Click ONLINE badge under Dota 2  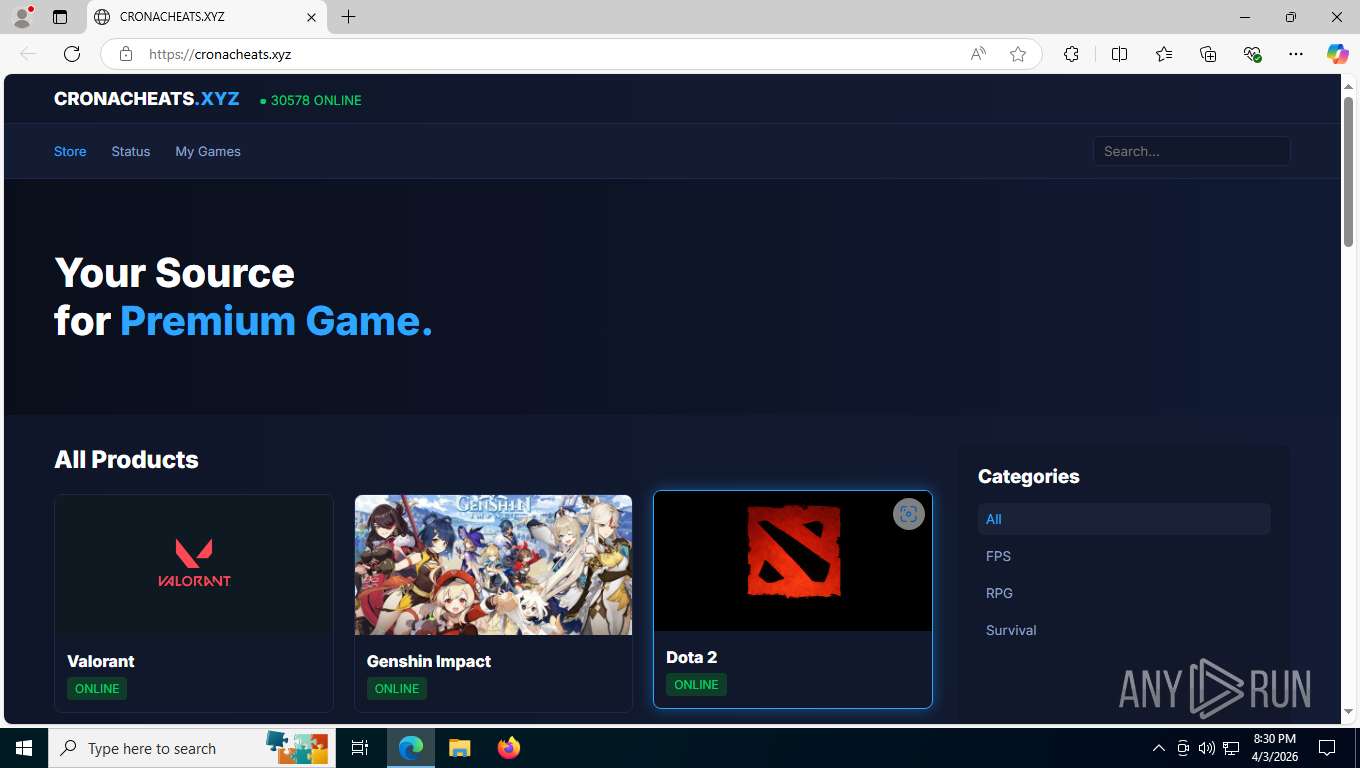pos(696,684)
